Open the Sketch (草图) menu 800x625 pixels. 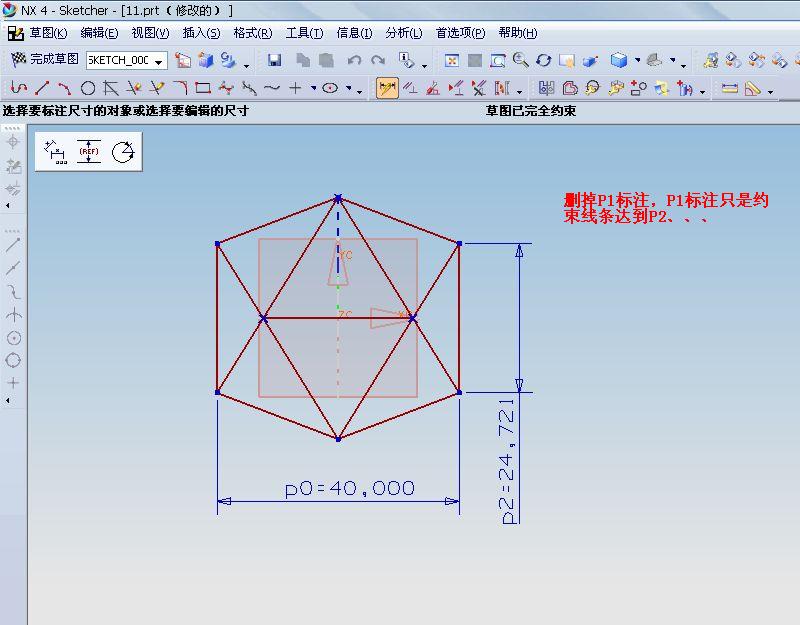(48, 33)
